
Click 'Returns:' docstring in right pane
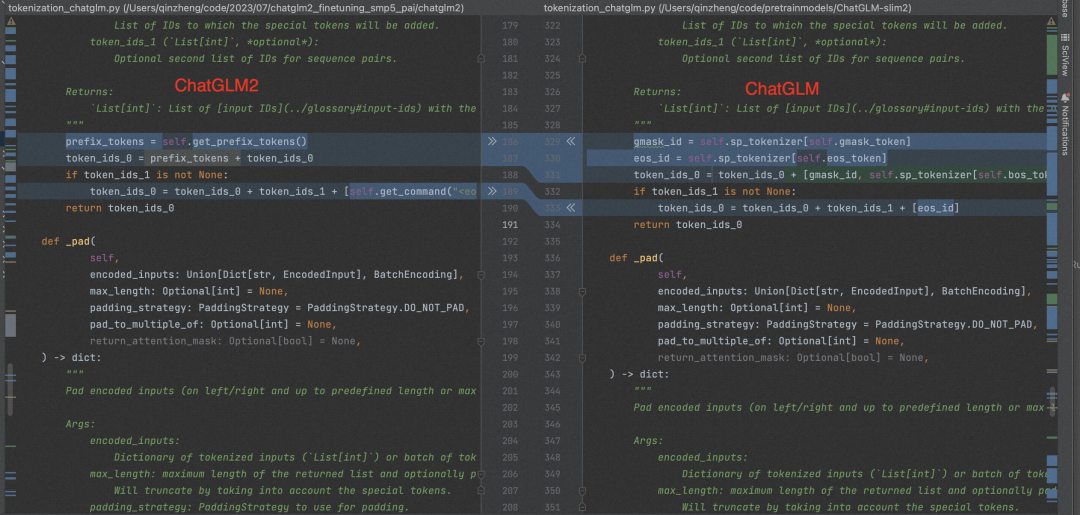coord(658,92)
